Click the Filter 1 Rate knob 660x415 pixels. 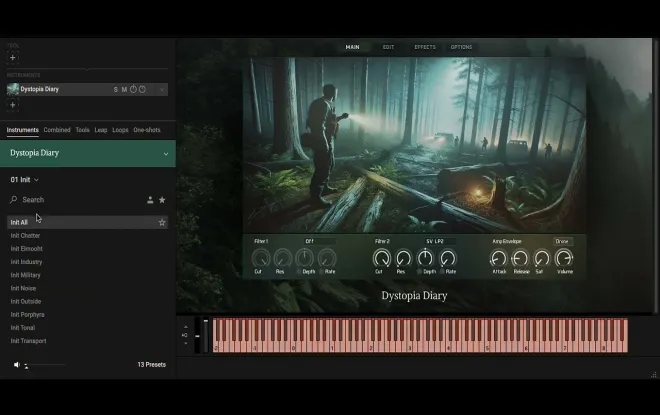pos(327,258)
